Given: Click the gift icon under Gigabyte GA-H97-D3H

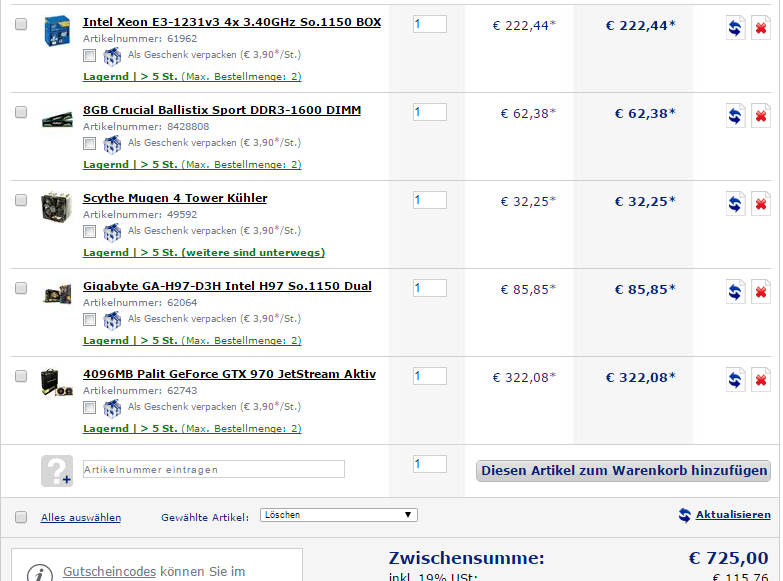Looking at the screenshot, I should [112, 320].
